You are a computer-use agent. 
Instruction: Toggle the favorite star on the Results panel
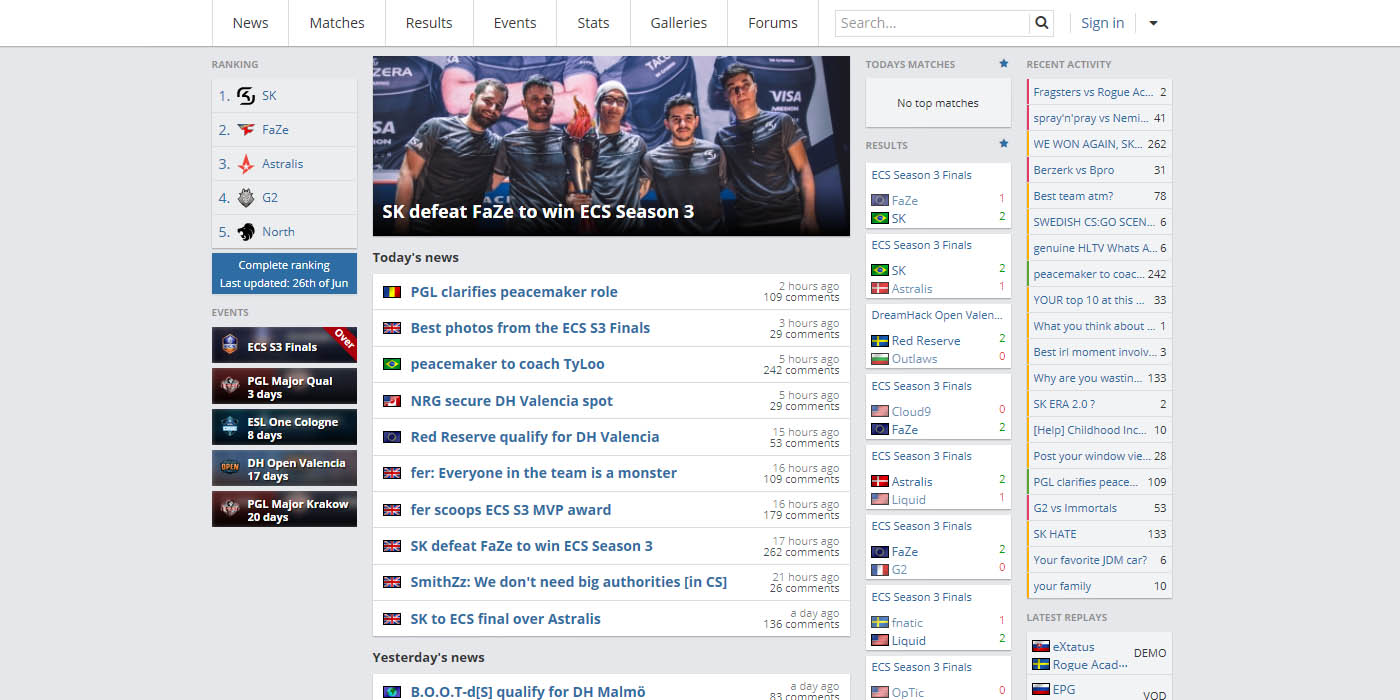click(x=1003, y=144)
